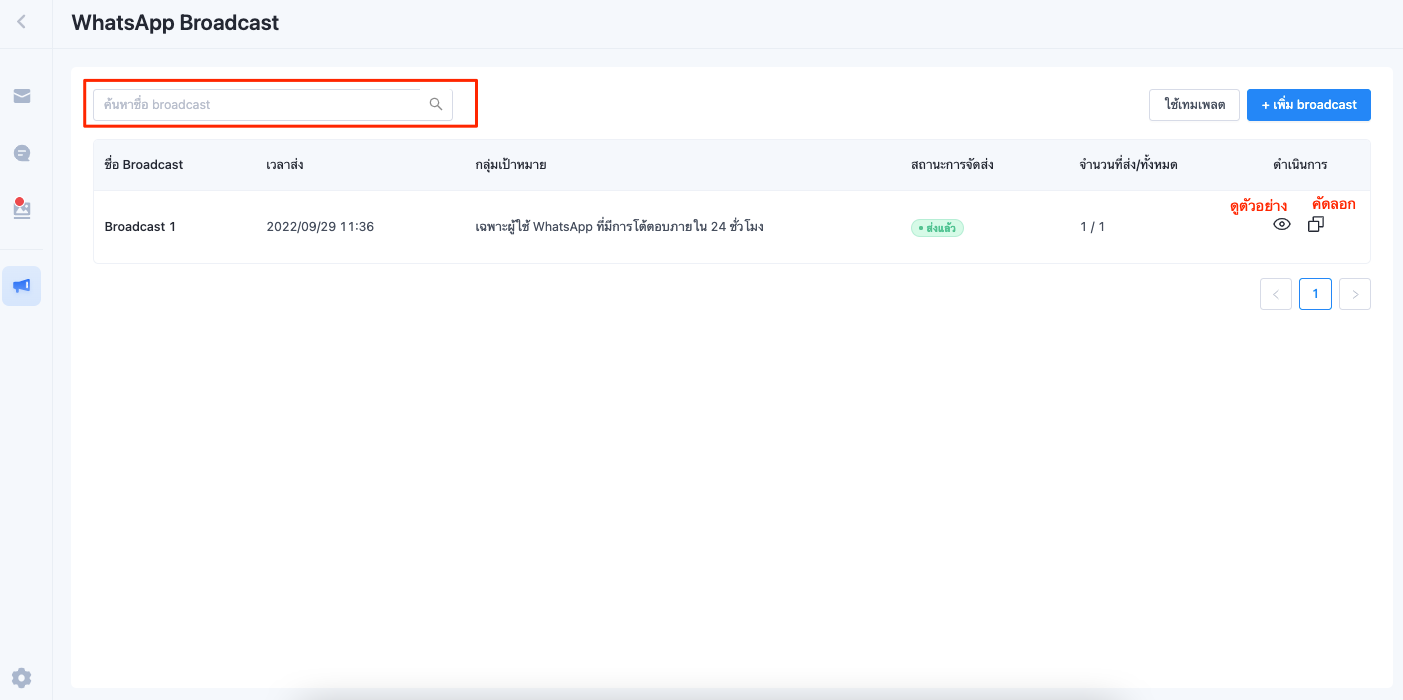
Task: Select page 1 in pagination
Action: coord(1315,294)
